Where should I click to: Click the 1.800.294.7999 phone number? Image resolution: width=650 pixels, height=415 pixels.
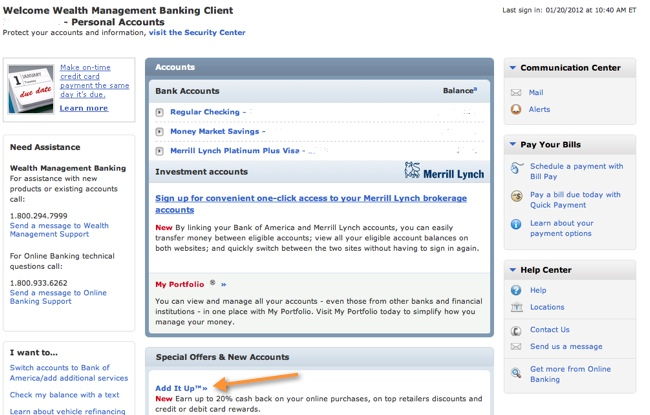click(x=39, y=216)
